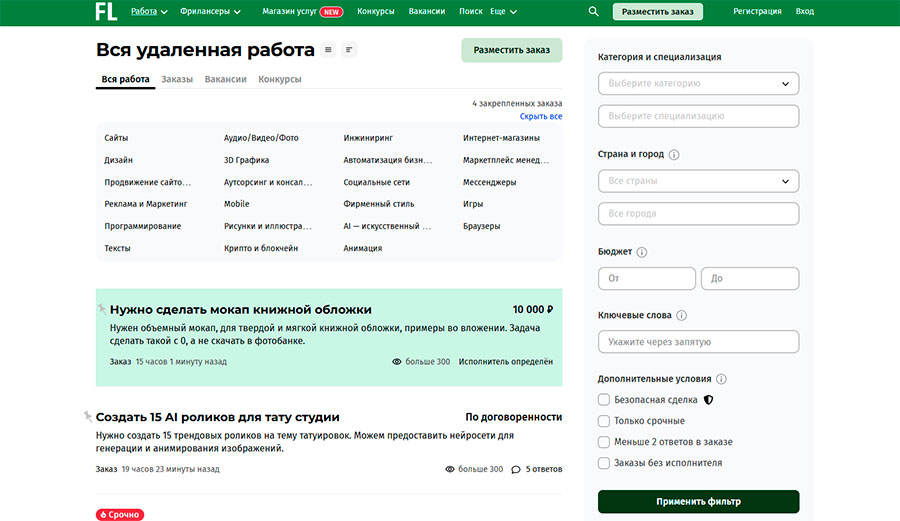Enable Безопасная сделка checkbox
Viewport: 900px width, 521px height.
[604, 400]
